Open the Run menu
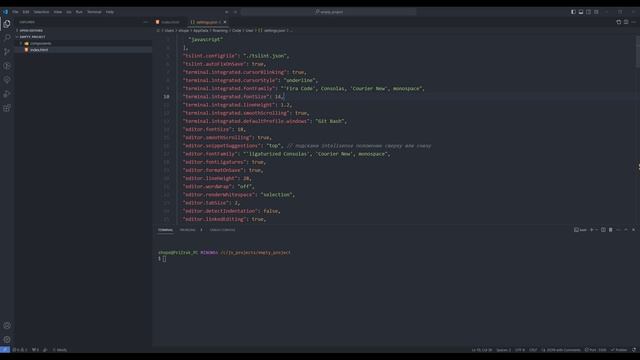The image size is (640, 360). pyautogui.click(x=79, y=12)
